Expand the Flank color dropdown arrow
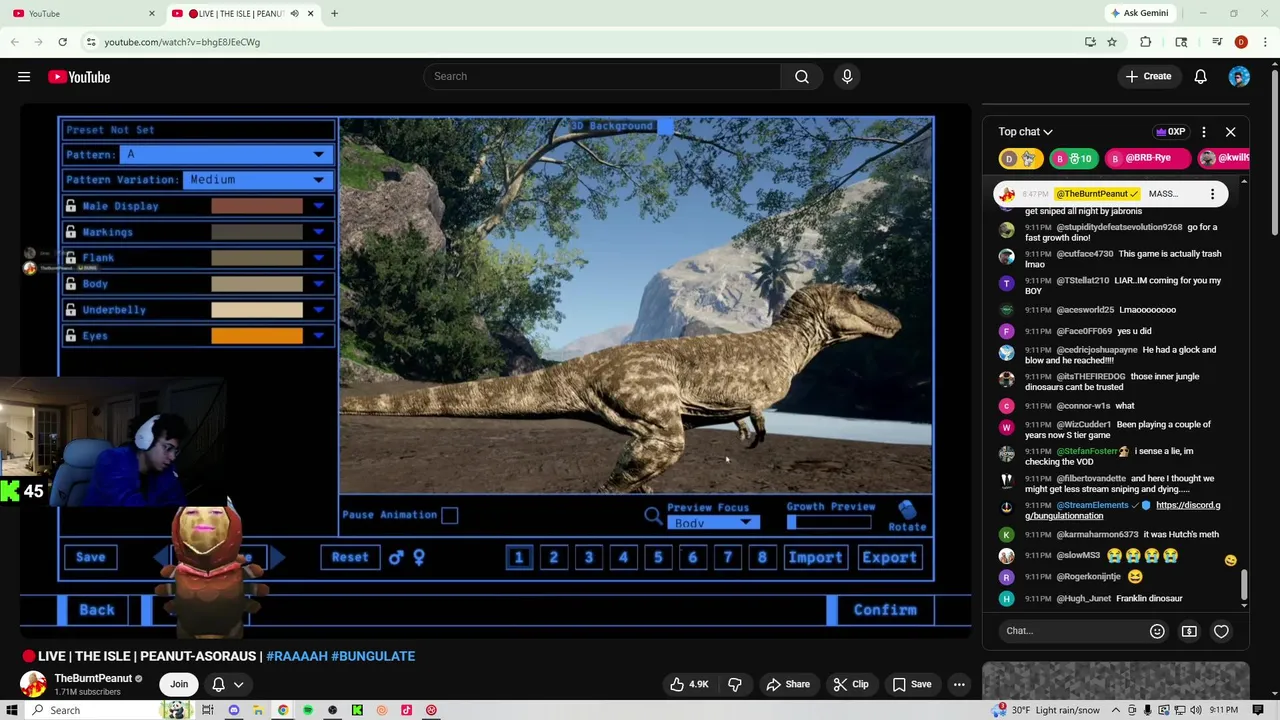Image resolution: width=1280 pixels, height=720 pixels. tap(319, 258)
